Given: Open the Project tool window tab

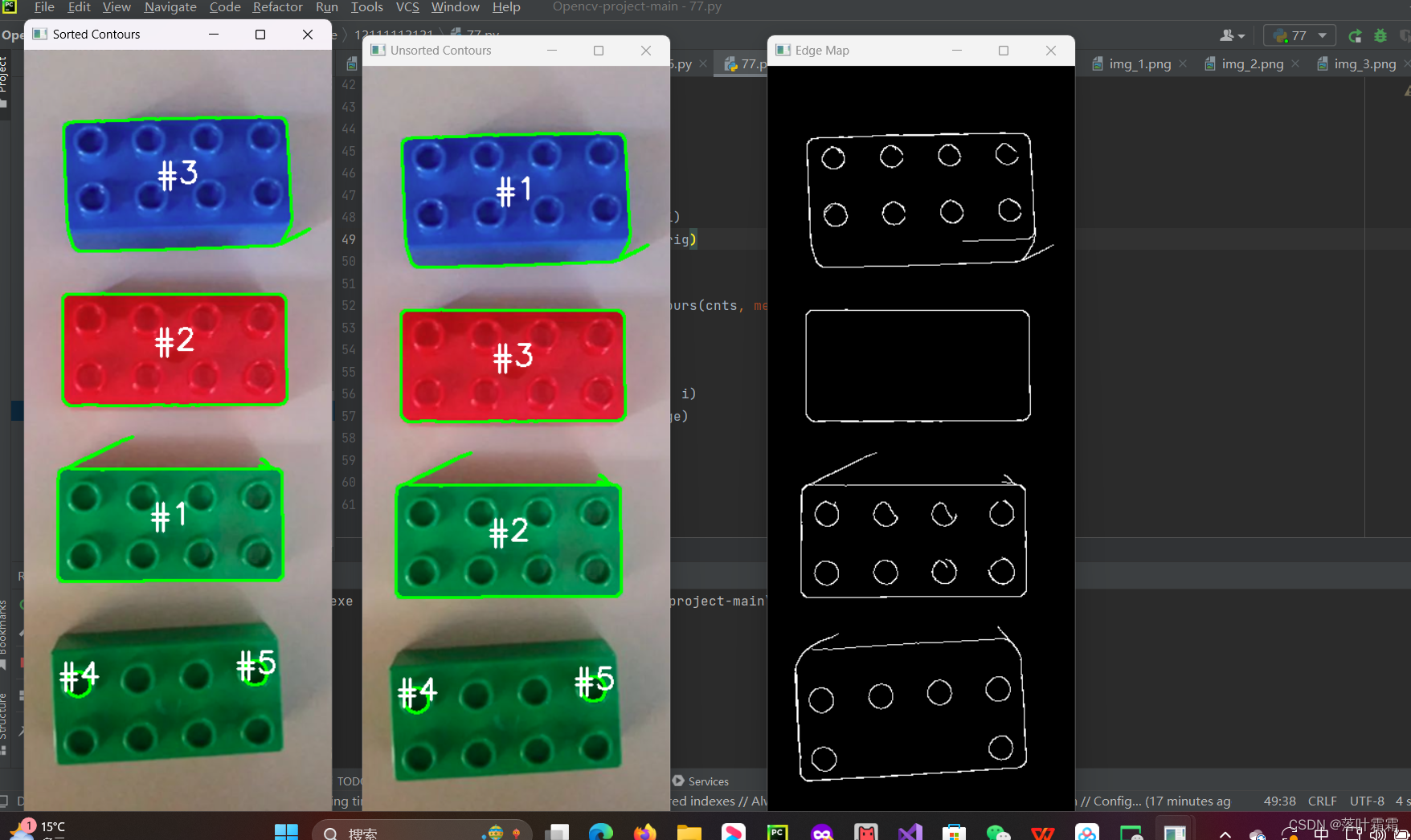Looking at the screenshot, I should click(x=4, y=84).
